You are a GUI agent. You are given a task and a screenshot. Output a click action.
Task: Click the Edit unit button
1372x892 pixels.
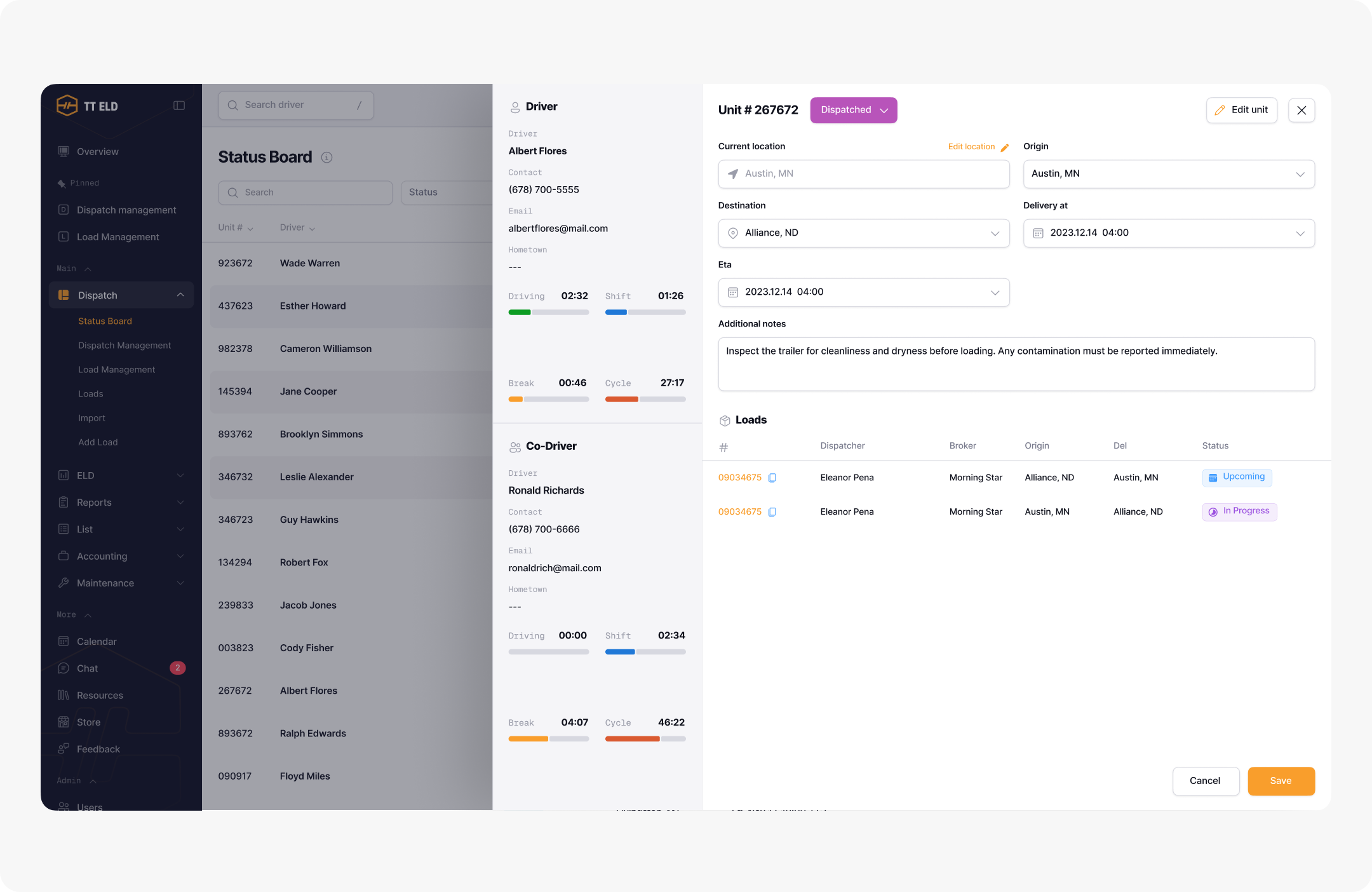pyautogui.click(x=1241, y=111)
